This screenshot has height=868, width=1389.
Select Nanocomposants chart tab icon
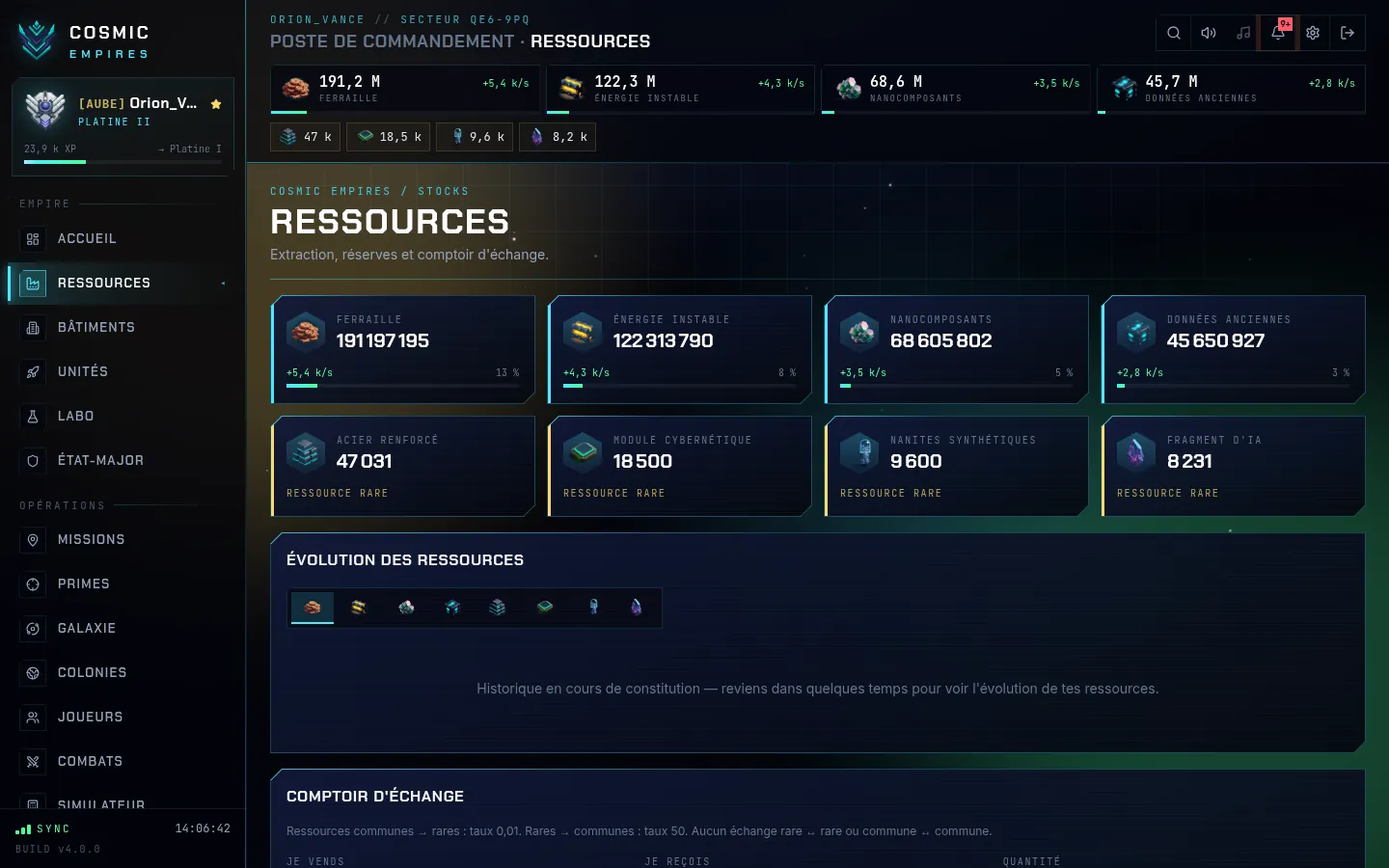click(406, 608)
